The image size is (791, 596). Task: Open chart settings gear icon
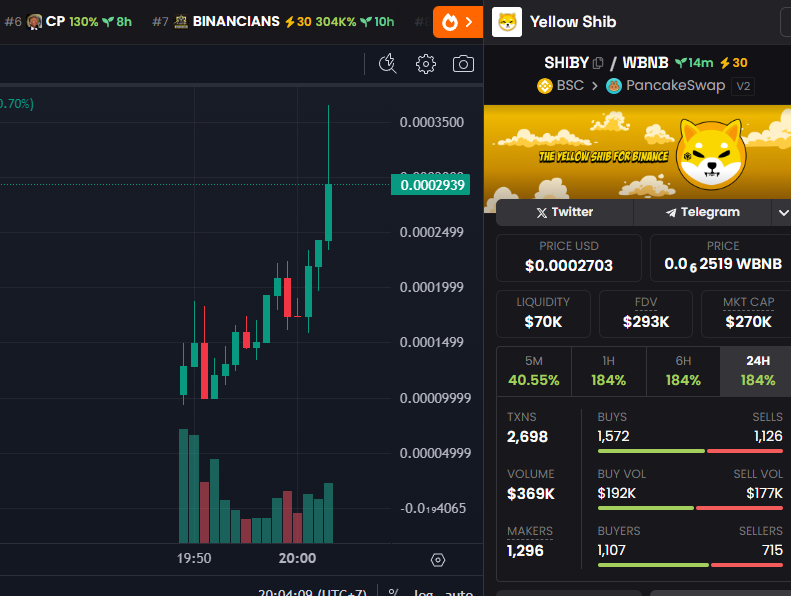pos(426,64)
